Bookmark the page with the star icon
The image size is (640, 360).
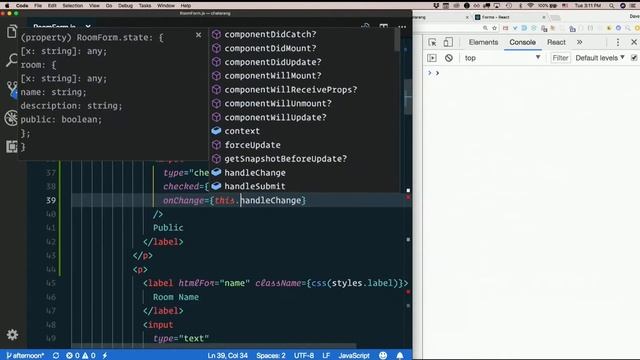click(494, 28)
